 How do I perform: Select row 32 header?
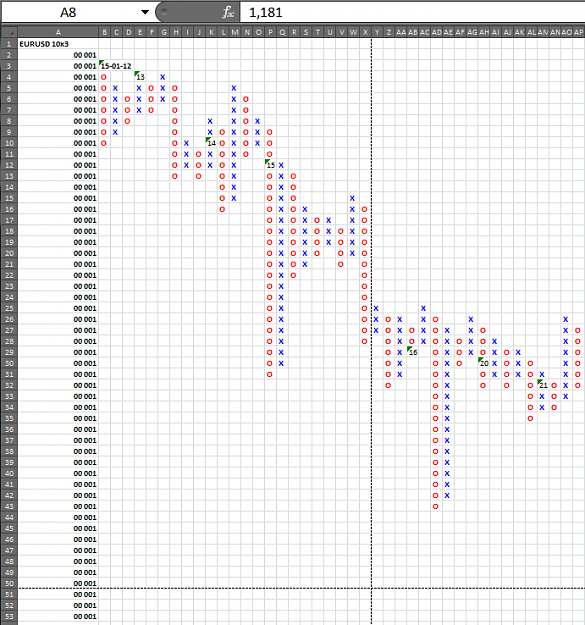10,385
